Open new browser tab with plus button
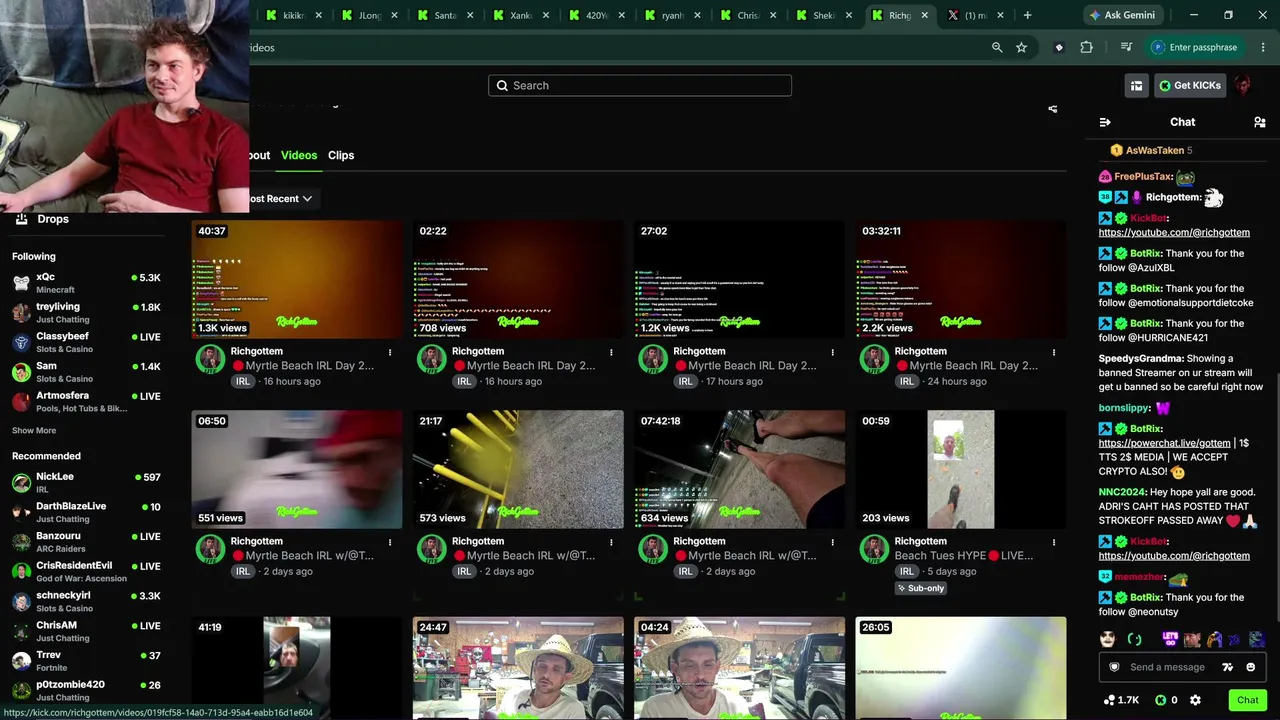This screenshot has width=1280, height=720. 1027,15
